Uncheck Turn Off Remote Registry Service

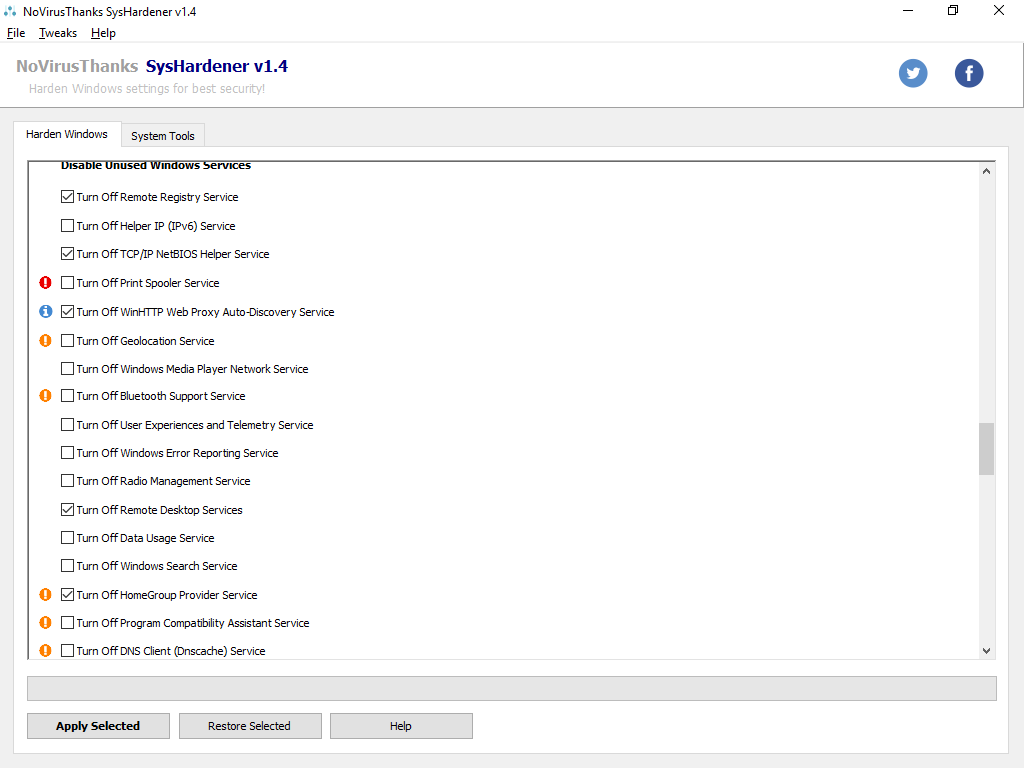click(x=67, y=197)
